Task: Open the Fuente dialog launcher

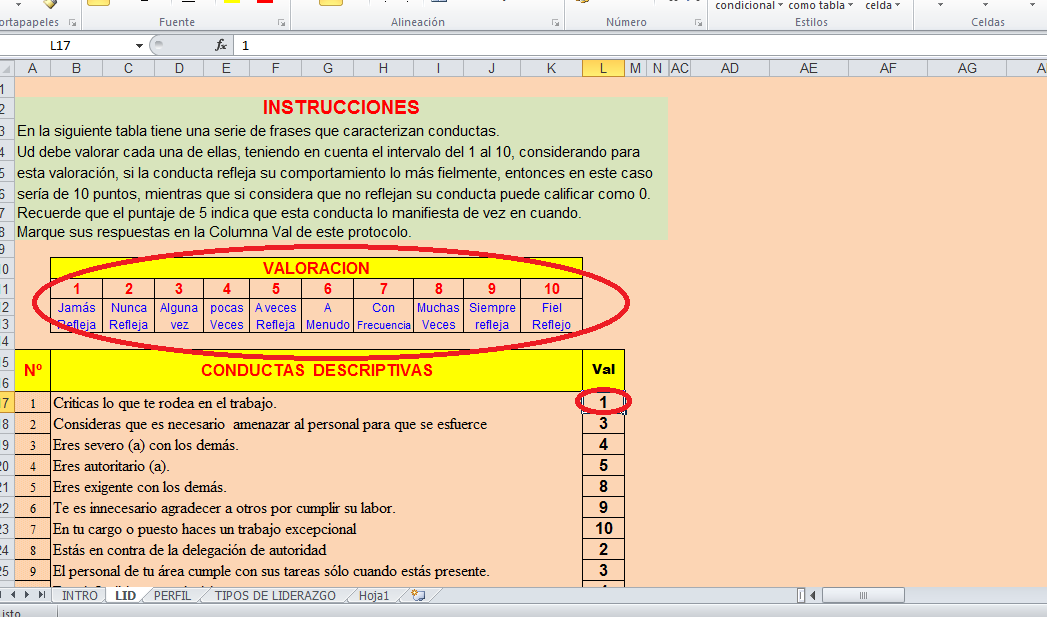Action: point(281,22)
